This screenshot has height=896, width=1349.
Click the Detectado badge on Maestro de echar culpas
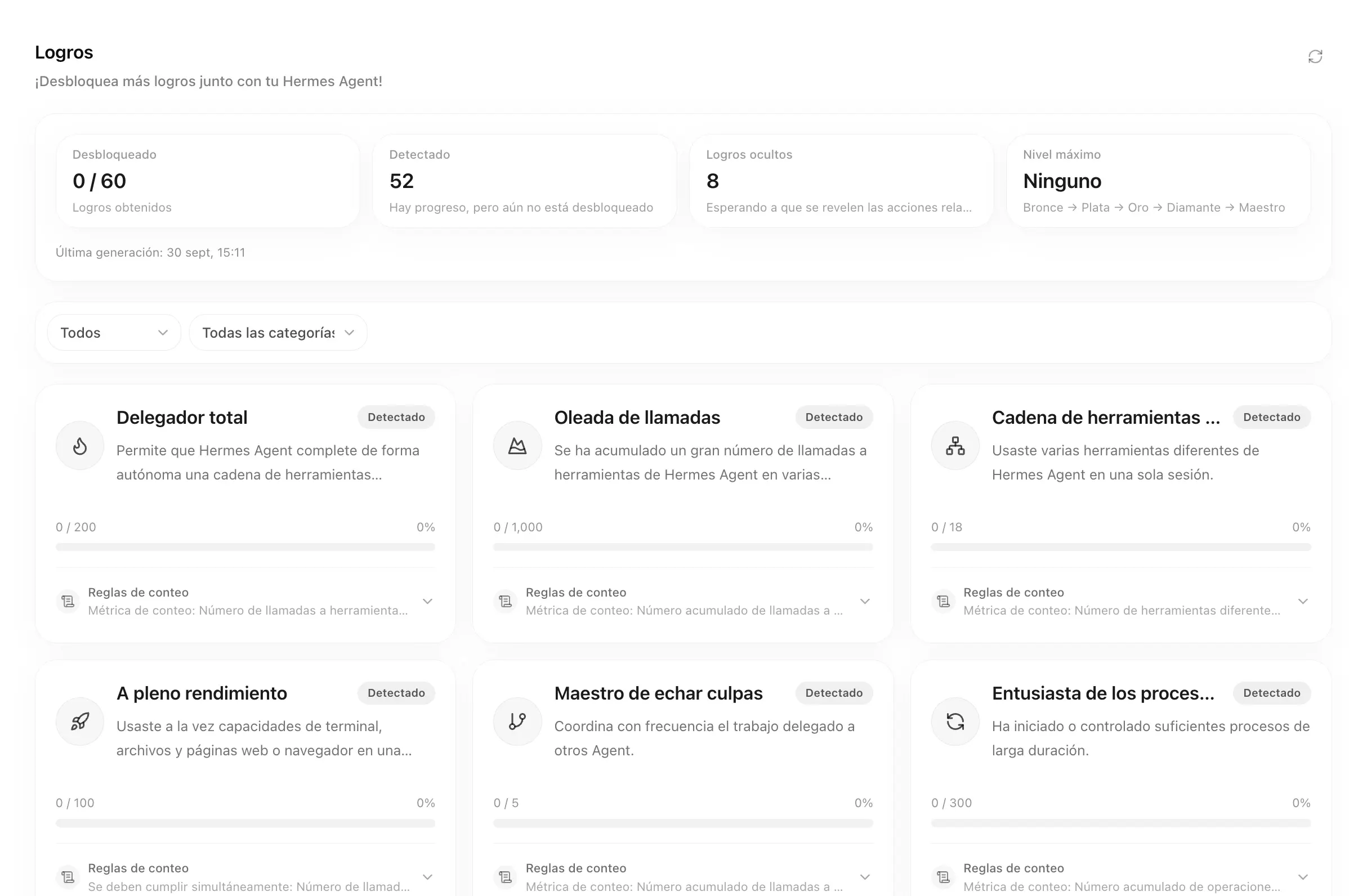pyautogui.click(x=834, y=693)
